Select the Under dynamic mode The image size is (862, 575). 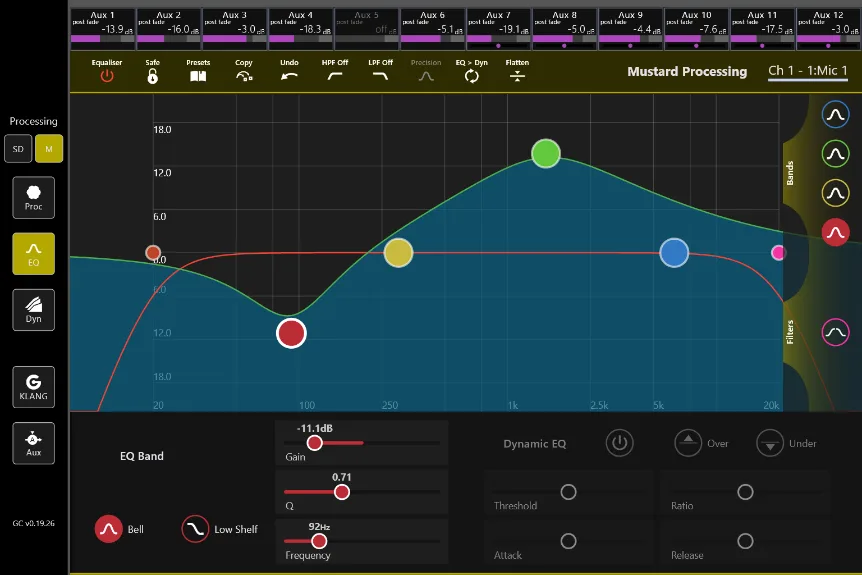pyautogui.click(x=770, y=443)
